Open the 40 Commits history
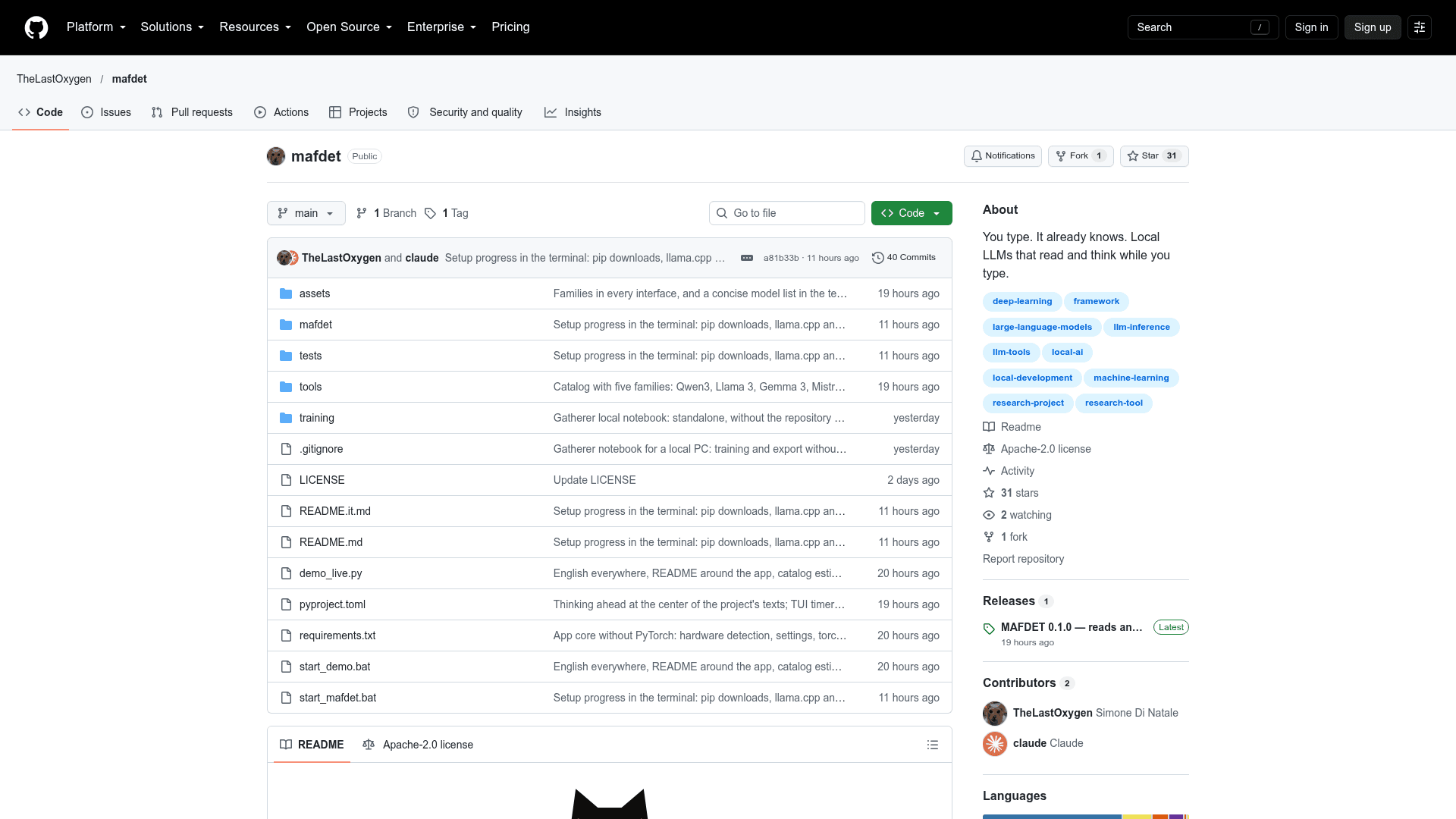The width and height of the screenshot is (1456, 819). 904,258
